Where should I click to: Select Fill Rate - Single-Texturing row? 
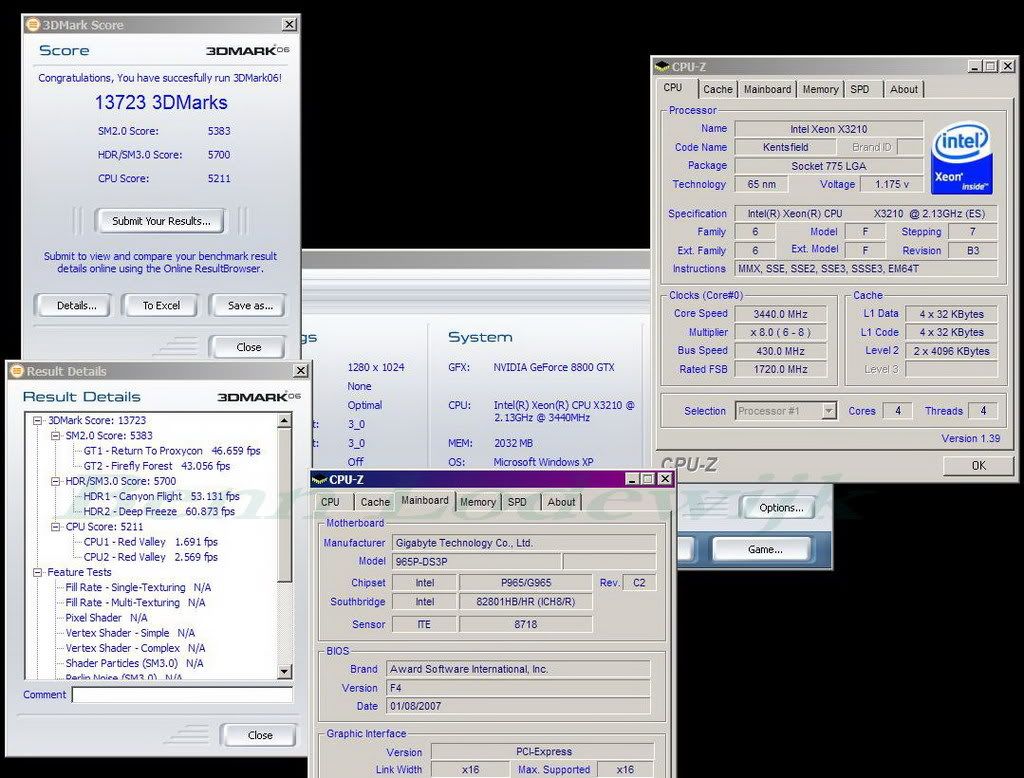138,587
